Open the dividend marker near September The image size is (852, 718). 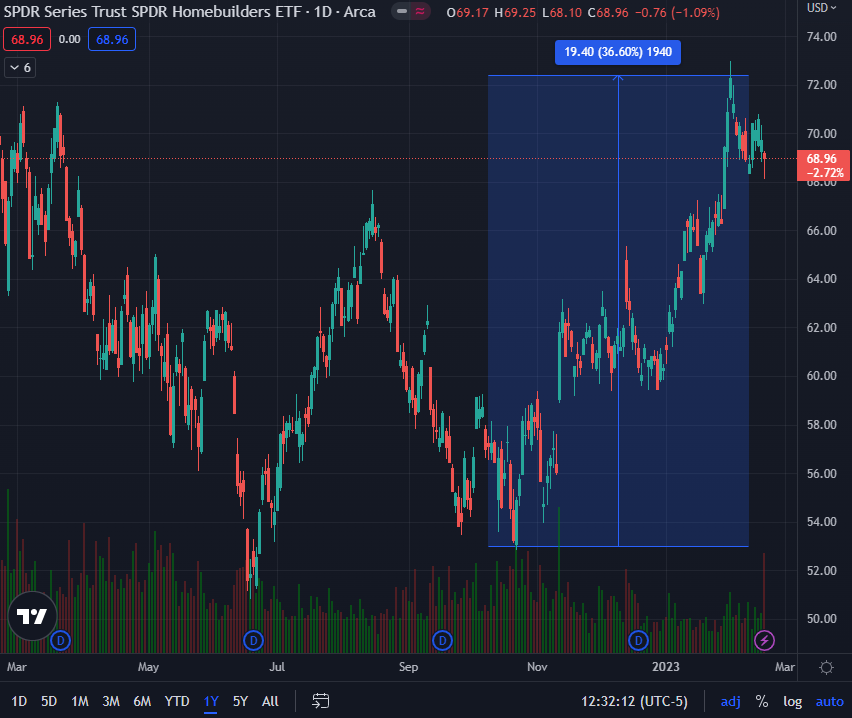point(442,640)
